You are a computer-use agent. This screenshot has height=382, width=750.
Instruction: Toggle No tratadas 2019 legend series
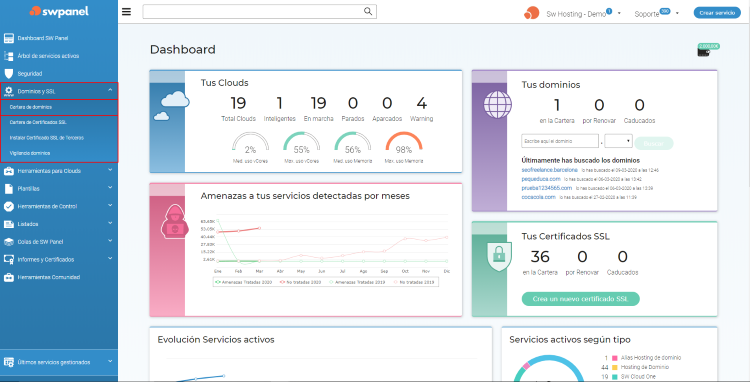click(413, 283)
